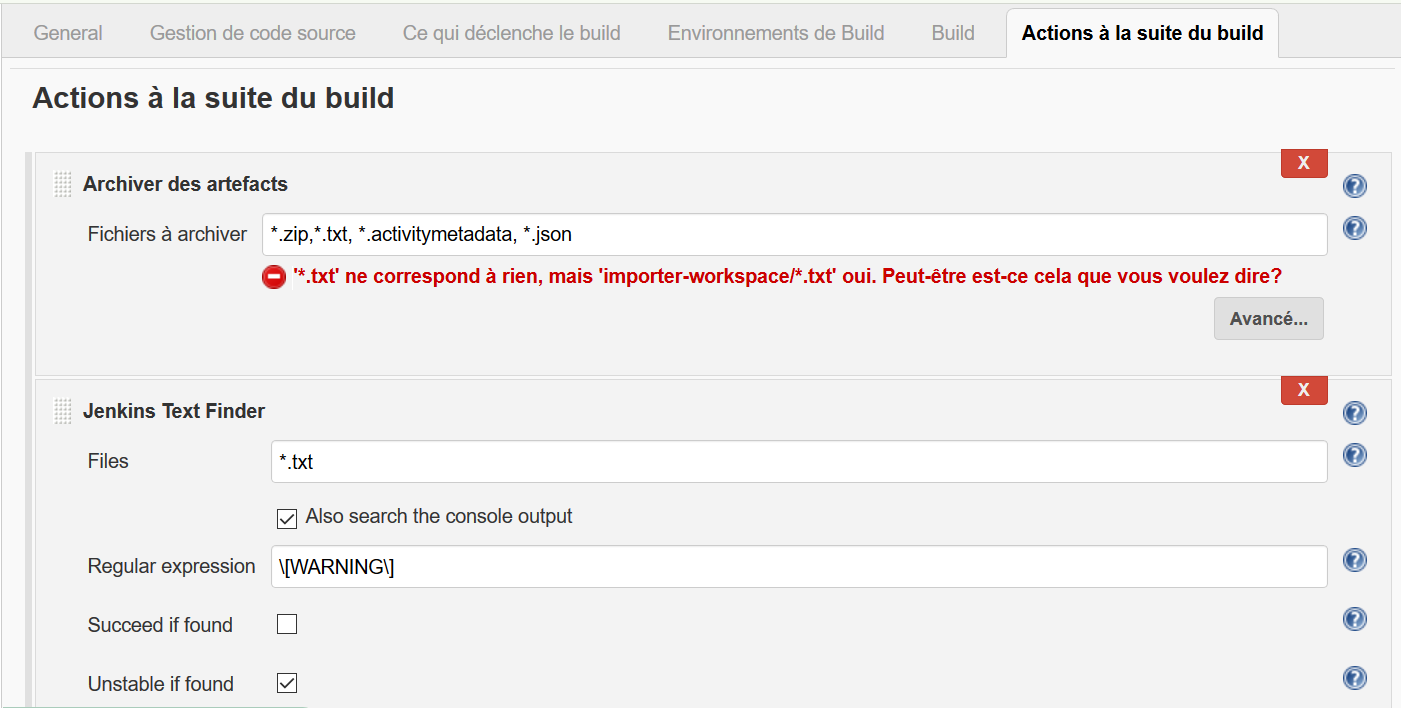The image size is (1401, 708).
Task: Grab drag handle of Archiver des artefacts
Action: (x=62, y=184)
